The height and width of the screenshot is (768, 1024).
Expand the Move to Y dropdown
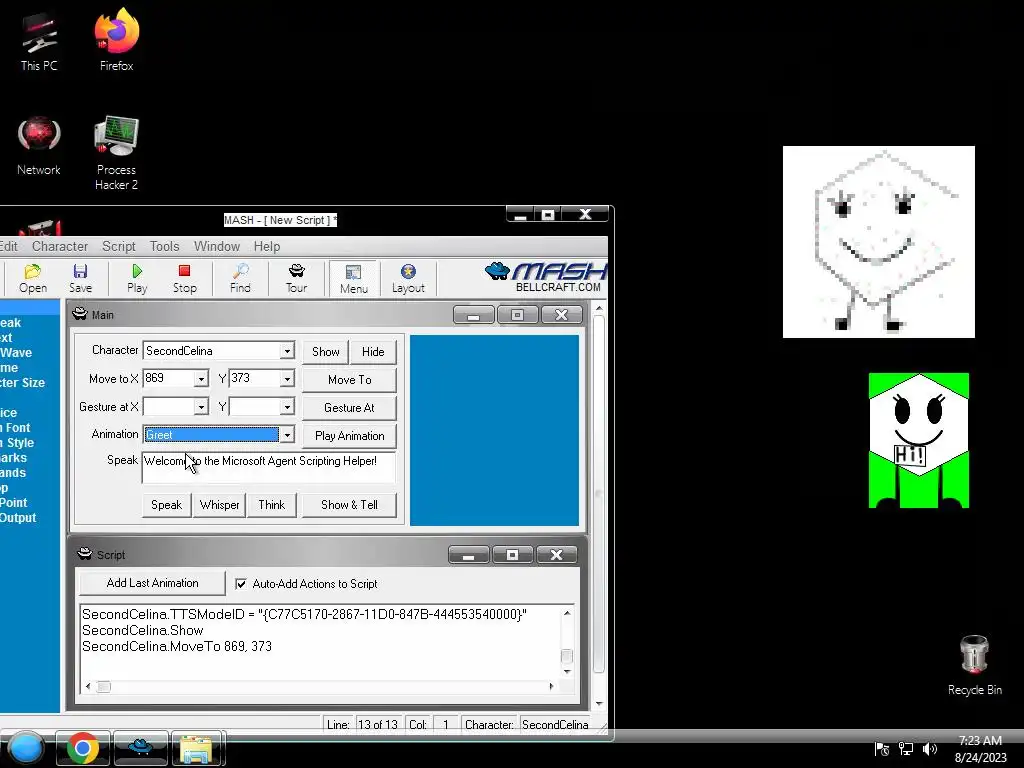pyautogui.click(x=287, y=379)
